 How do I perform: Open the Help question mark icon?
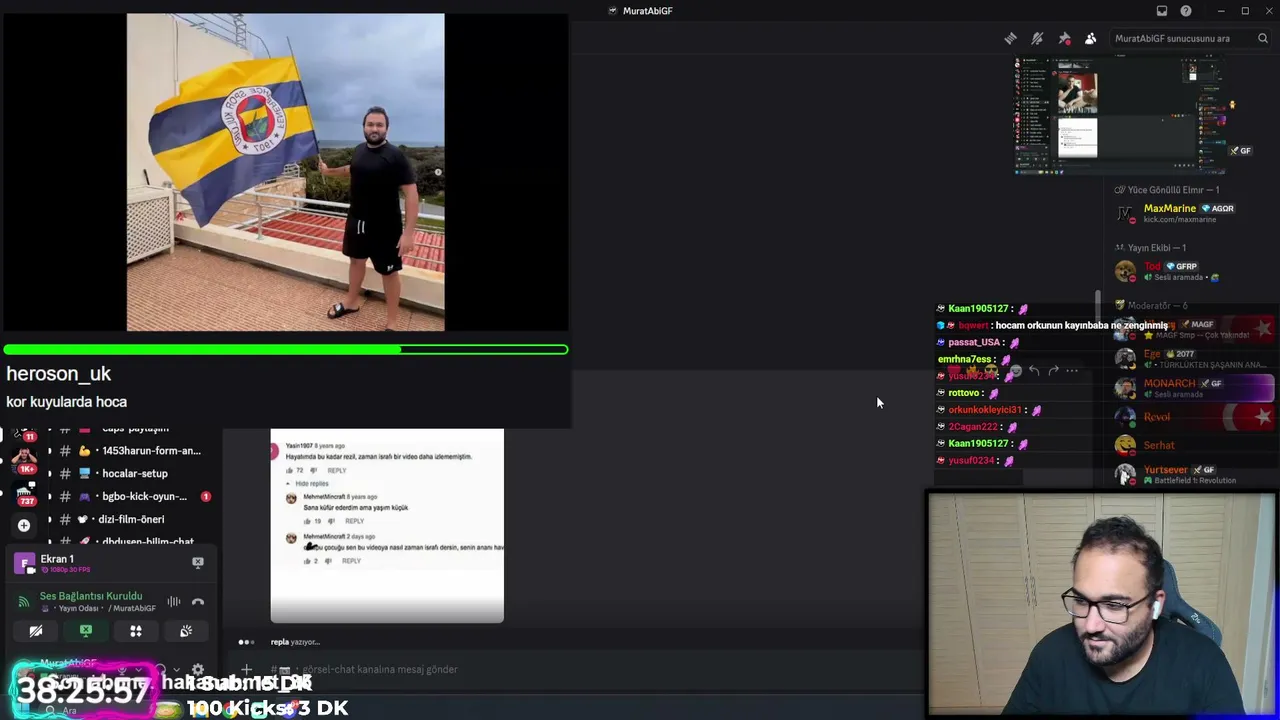click(1186, 11)
